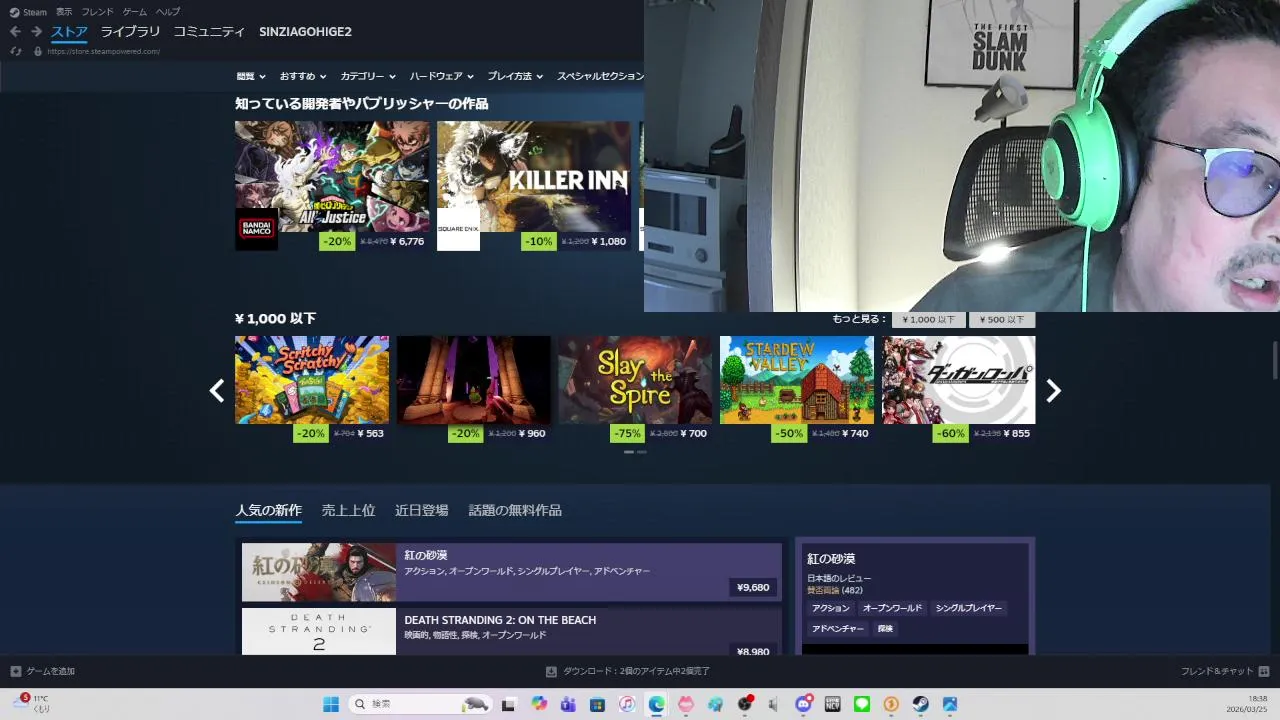Open the 表示 menu
This screenshot has width=1280, height=720.
64,12
